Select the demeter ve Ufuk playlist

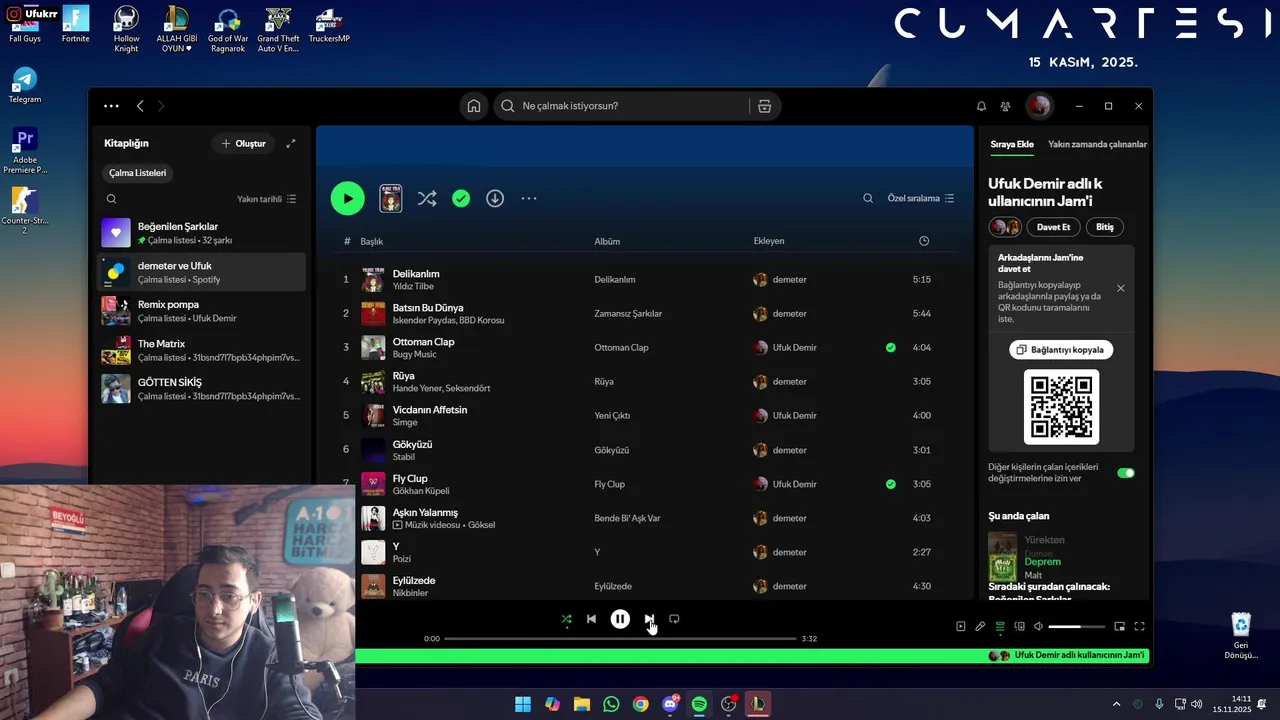[201, 272]
